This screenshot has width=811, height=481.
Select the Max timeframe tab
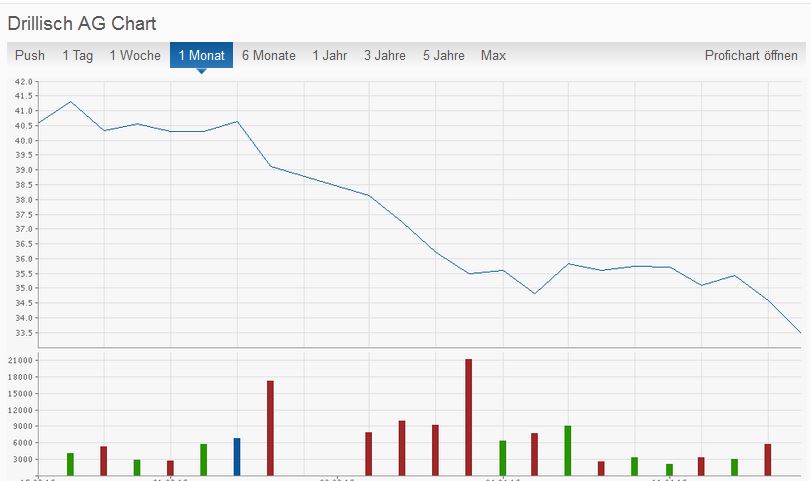click(493, 55)
